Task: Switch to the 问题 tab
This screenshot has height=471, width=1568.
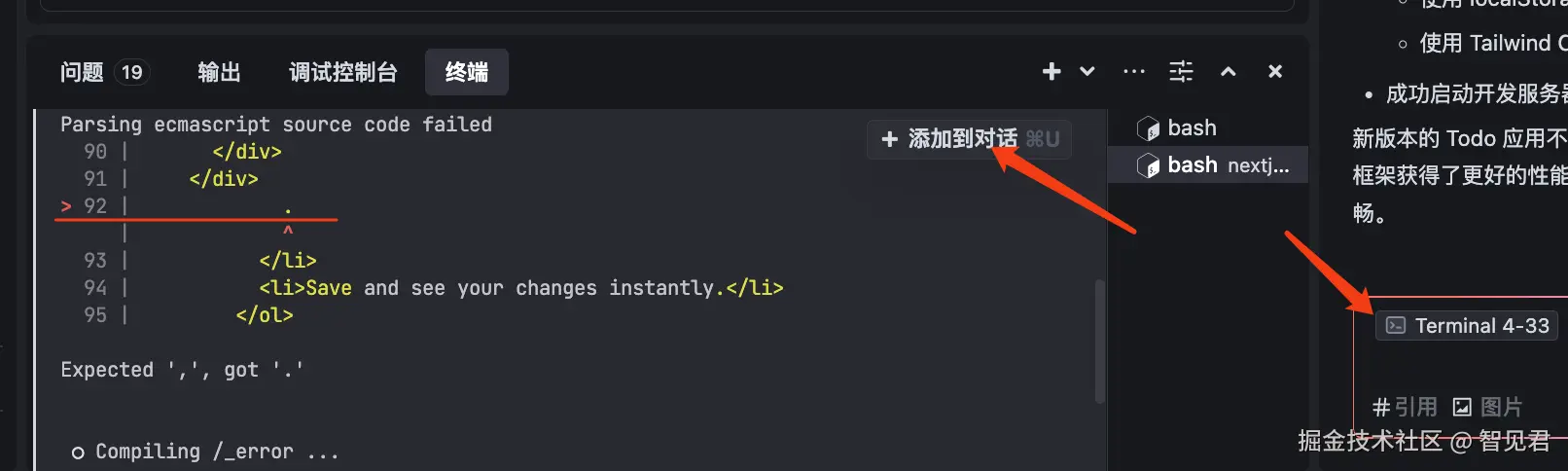Action: click(82, 72)
